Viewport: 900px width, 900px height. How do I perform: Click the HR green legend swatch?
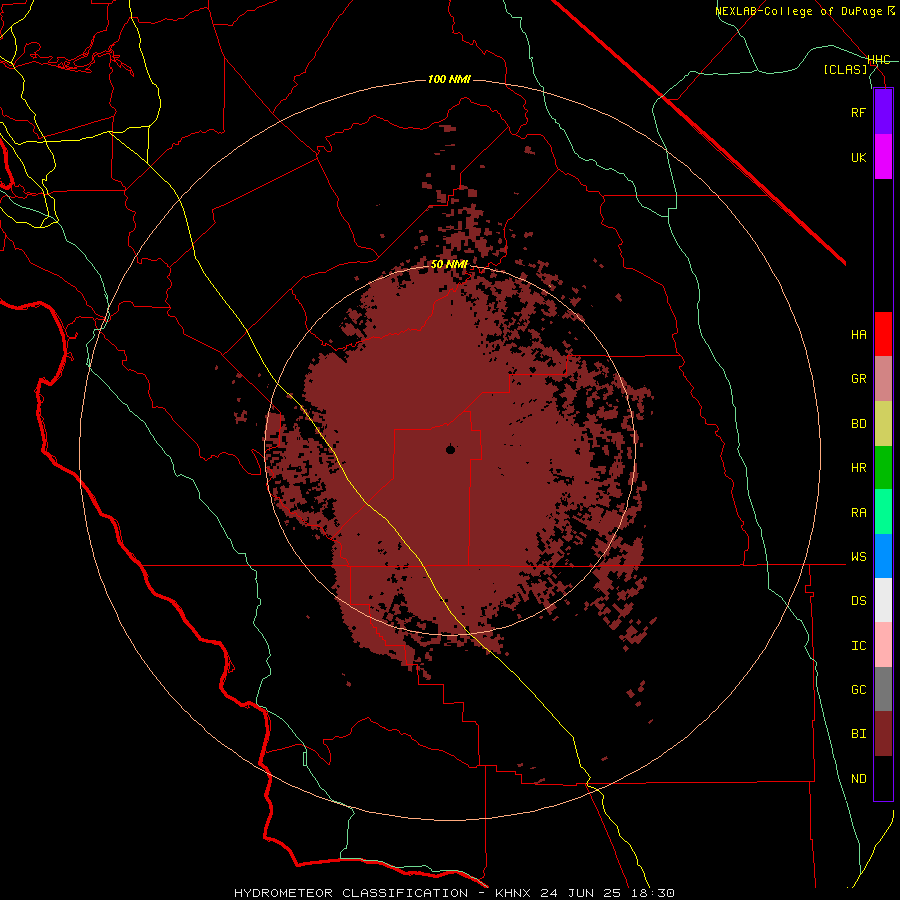883,468
